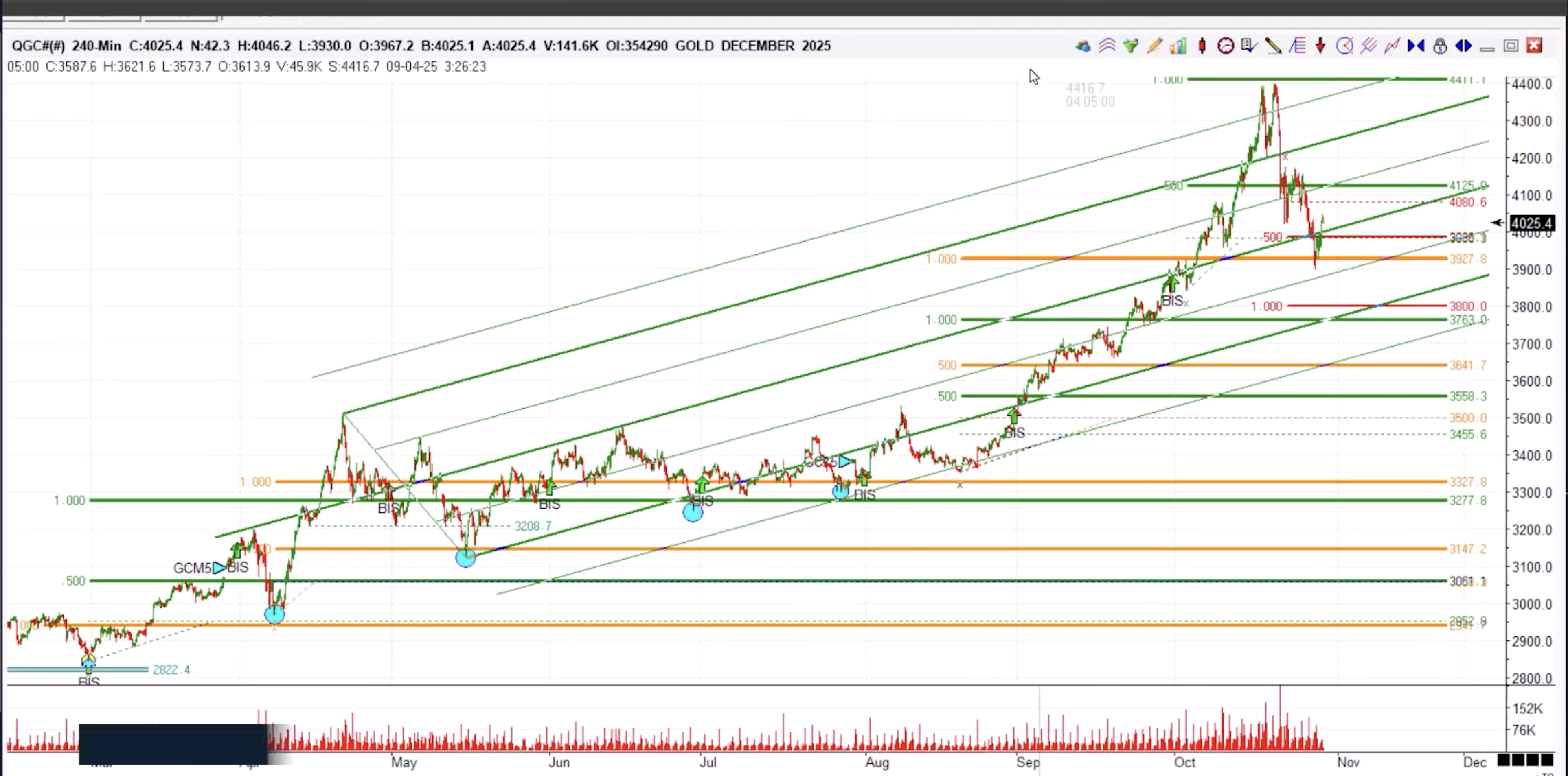Select the red candlestick chart type icon

(x=1202, y=46)
